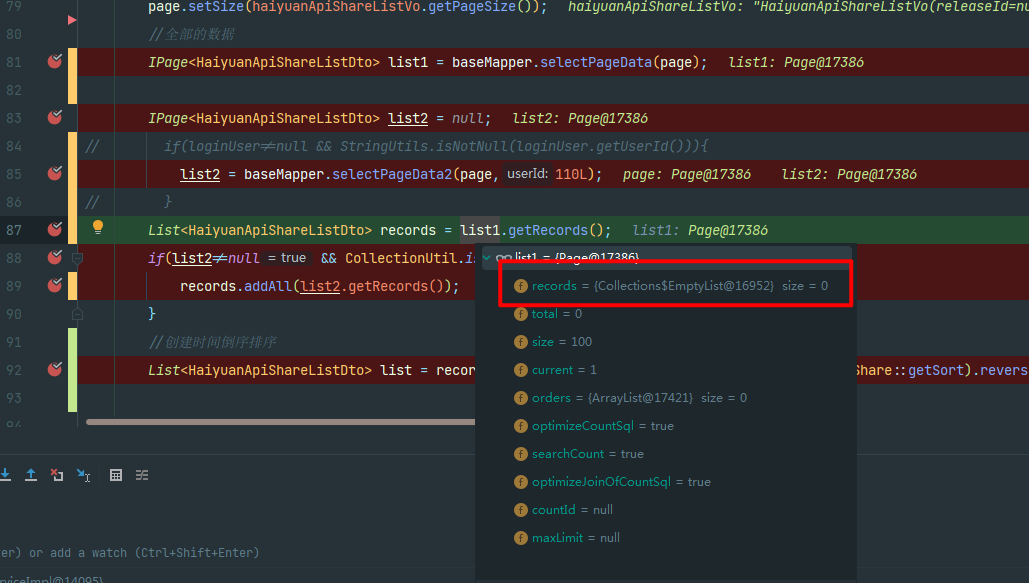Click the Step Out upload-arrow icon
Image resolution: width=1029 pixels, height=583 pixels.
click(x=31, y=475)
